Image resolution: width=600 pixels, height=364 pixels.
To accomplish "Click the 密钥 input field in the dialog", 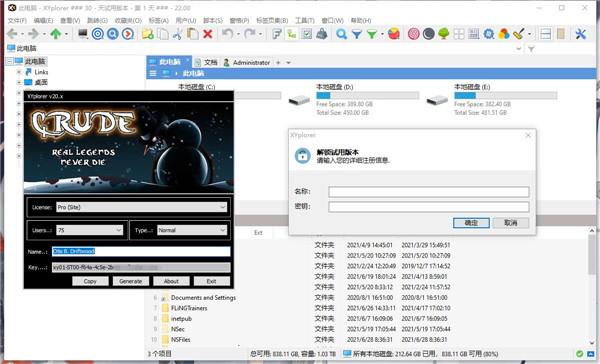I will point(429,207).
